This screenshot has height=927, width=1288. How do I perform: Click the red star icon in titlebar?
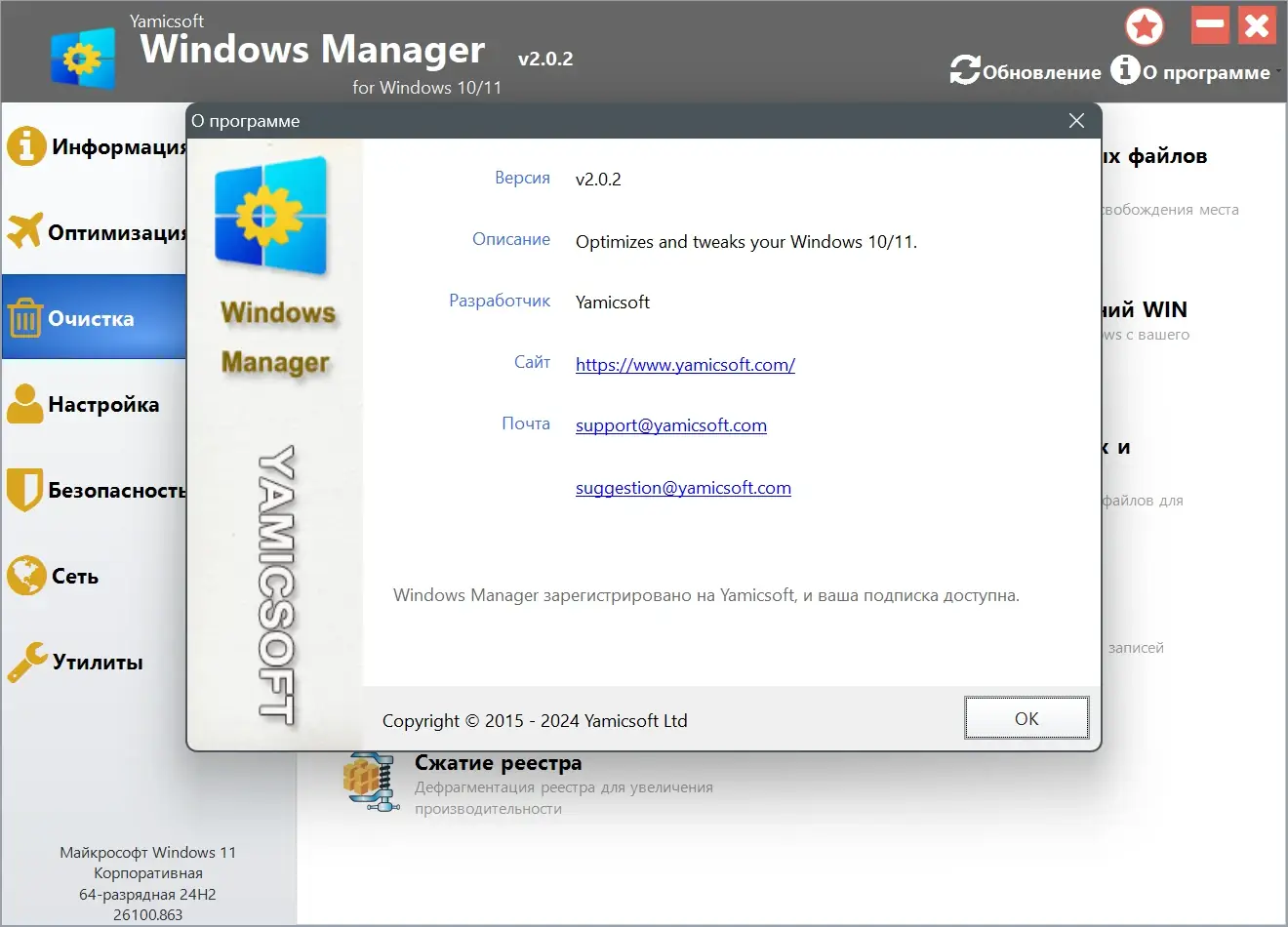coord(1144,26)
